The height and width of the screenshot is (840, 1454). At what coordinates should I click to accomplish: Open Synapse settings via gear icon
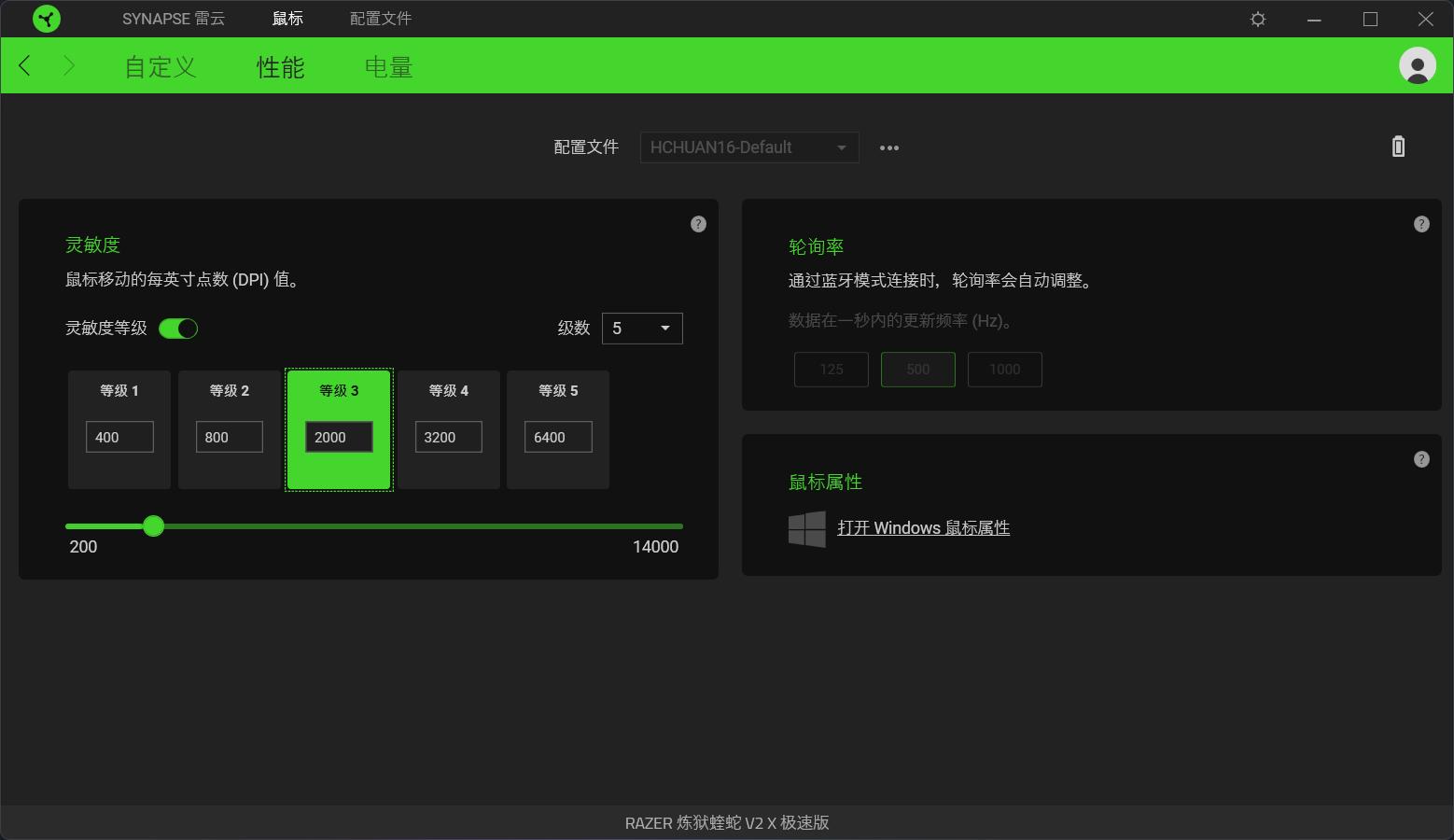coord(1257,18)
